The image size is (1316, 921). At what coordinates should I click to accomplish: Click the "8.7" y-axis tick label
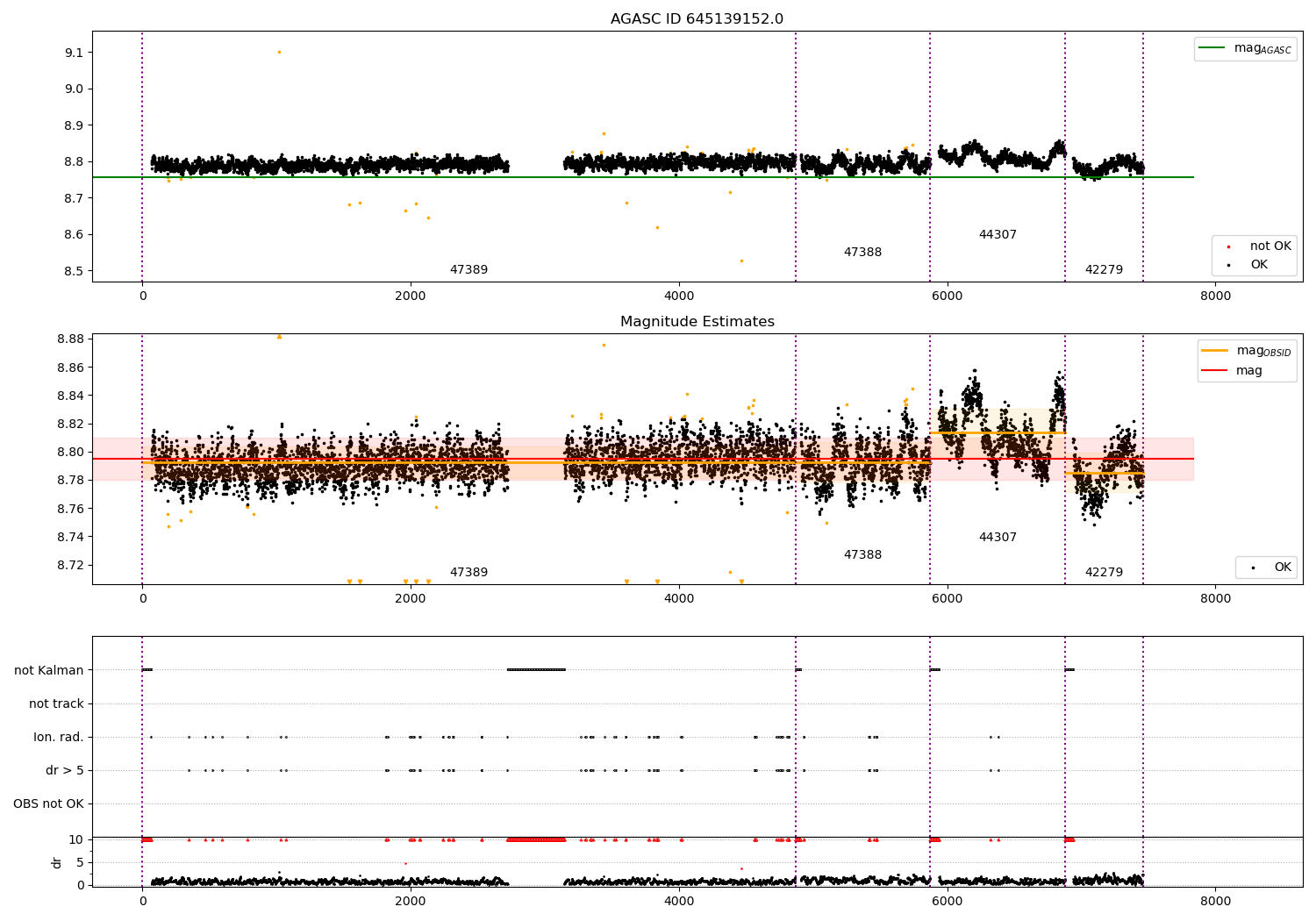coord(74,198)
